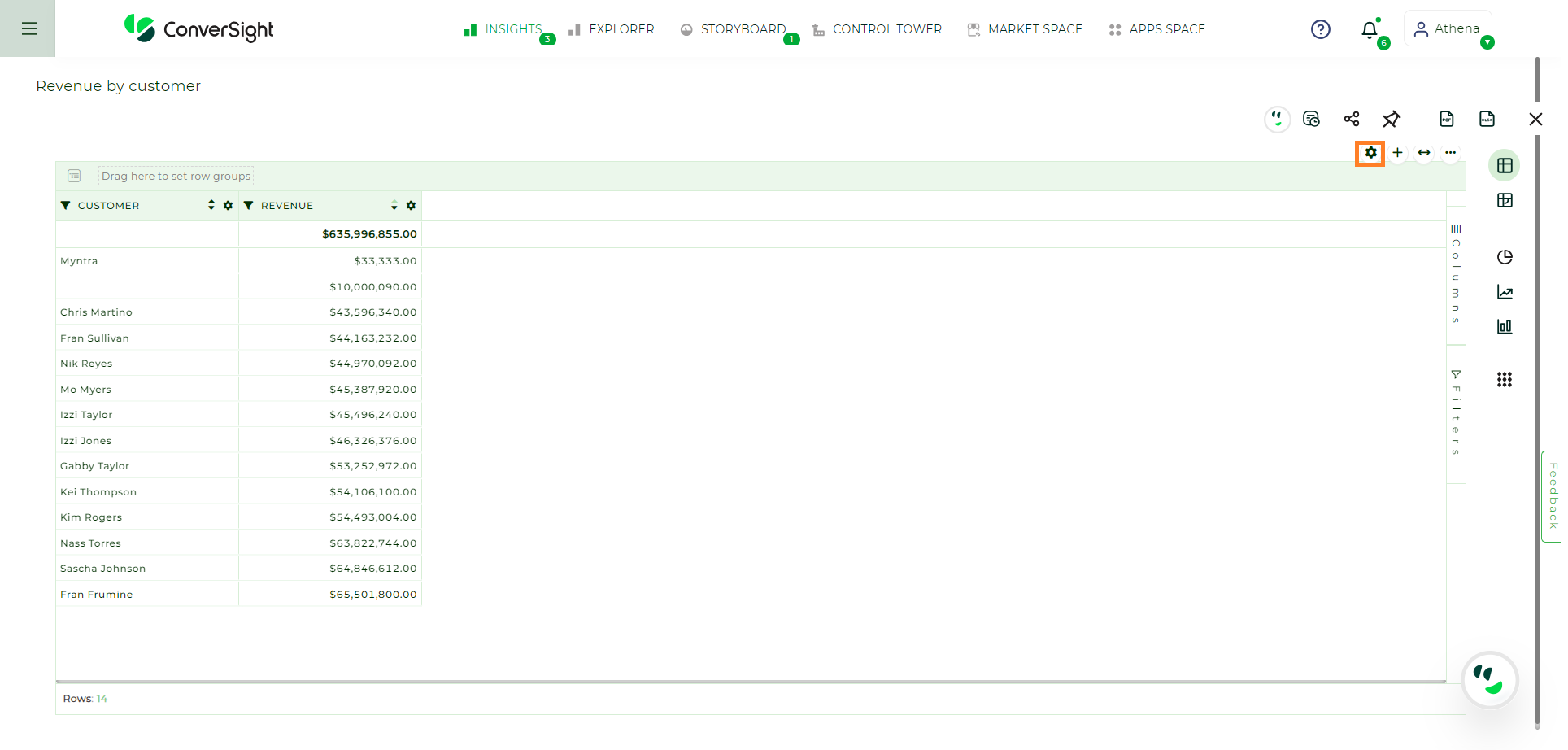Open Market Space
Screen dimensions: 1568x750
[x=1025, y=29]
